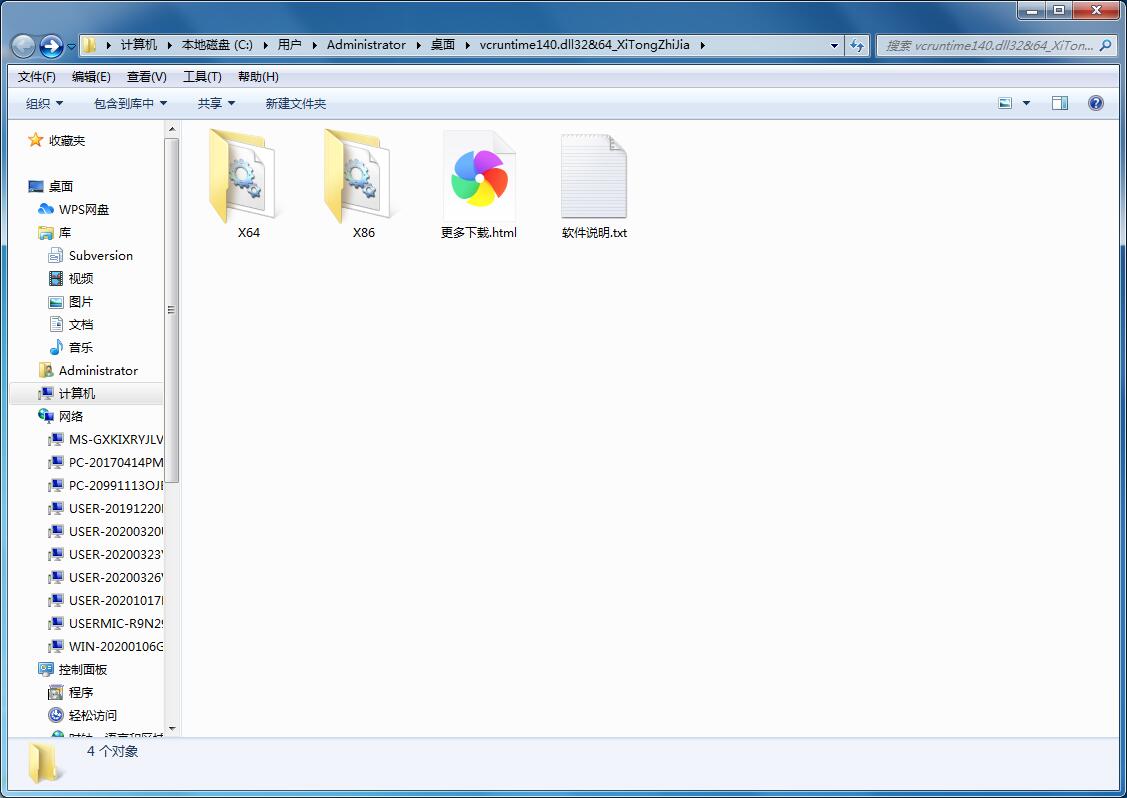Click the folder icon in address bar
This screenshot has width=1127, height=798.
[89, 45]
